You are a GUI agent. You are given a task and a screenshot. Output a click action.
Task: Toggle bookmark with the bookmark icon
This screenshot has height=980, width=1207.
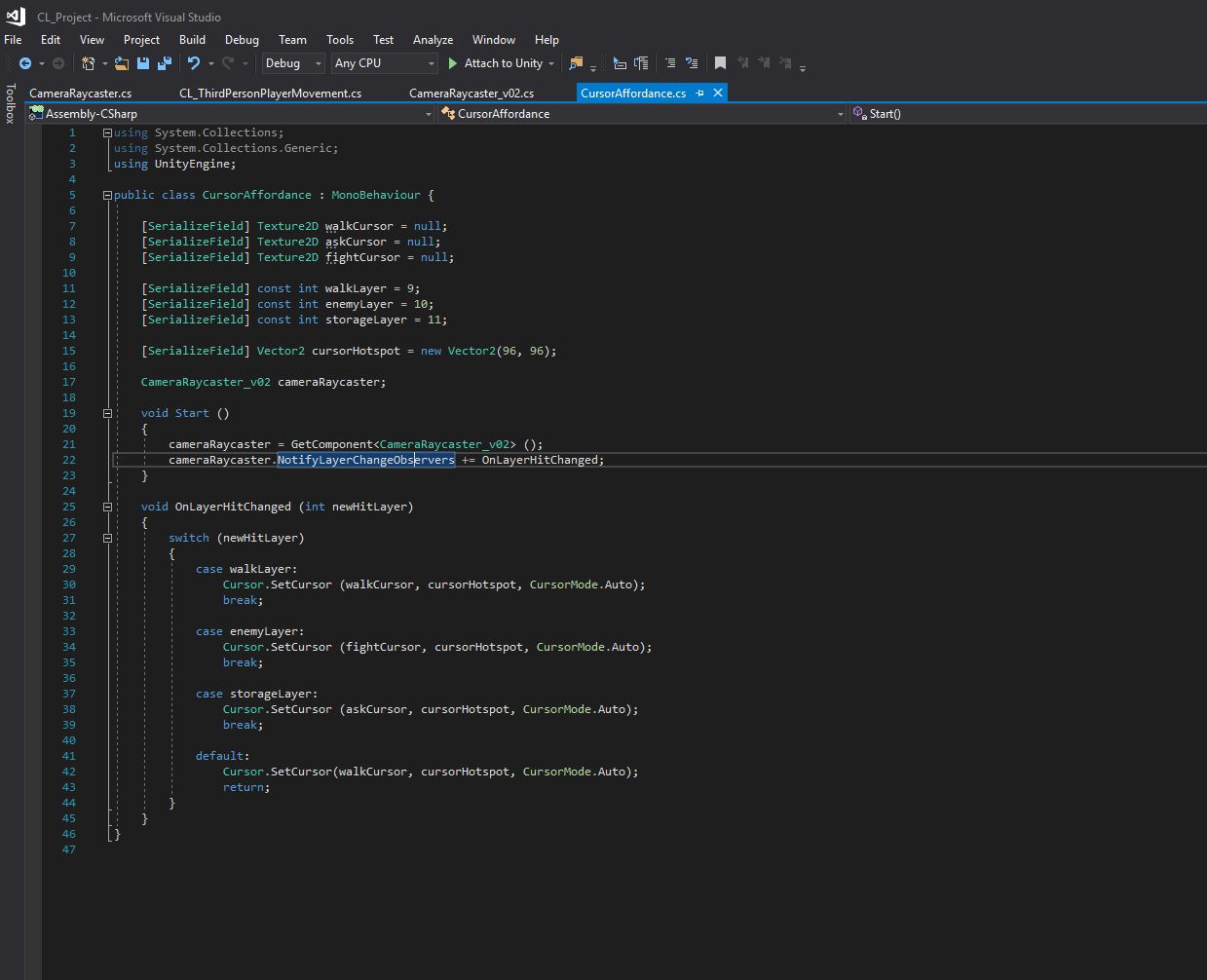720,63
